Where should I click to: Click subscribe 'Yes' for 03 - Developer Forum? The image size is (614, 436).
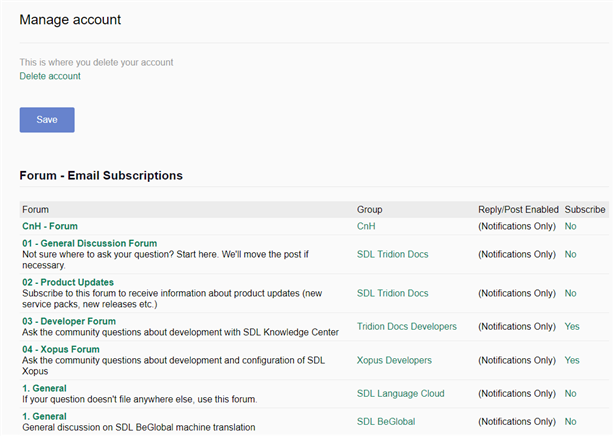point(571,327)
